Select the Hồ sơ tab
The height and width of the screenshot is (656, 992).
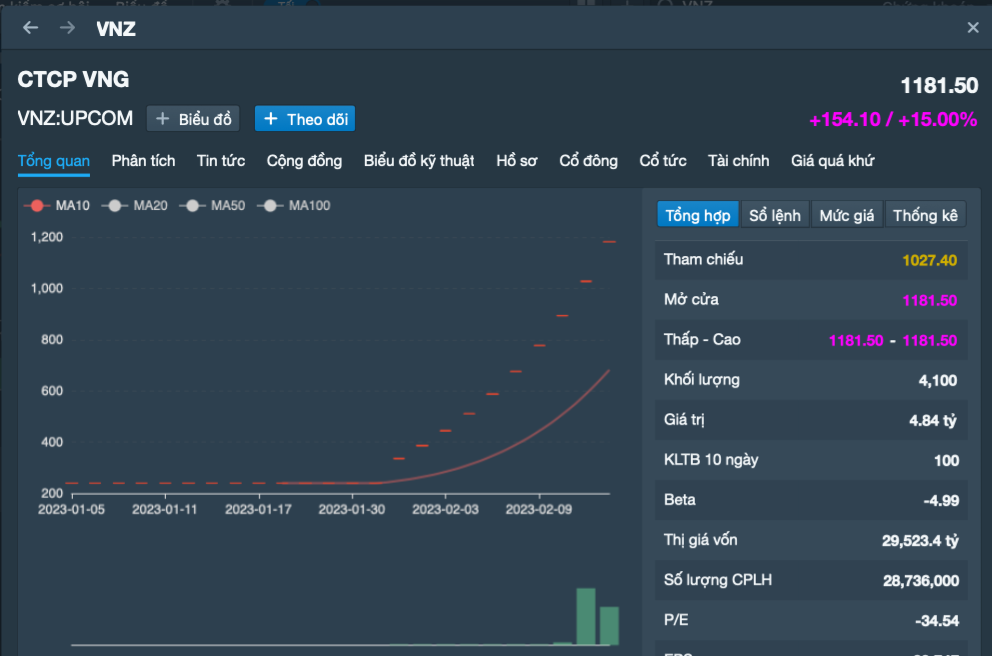click(517, 161)
